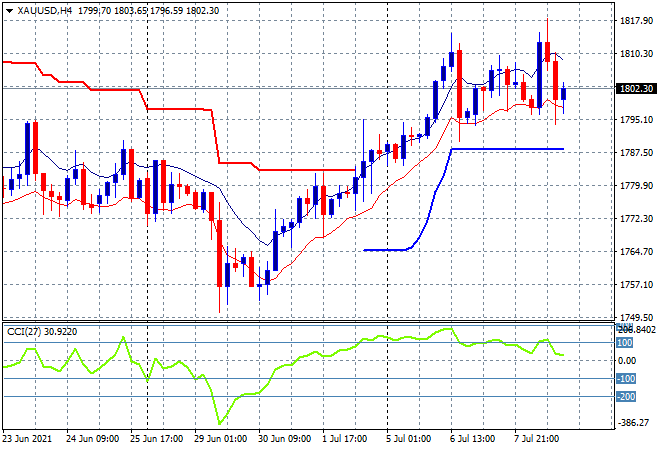Select the CCI minimum -386.27 label
Screen dimensions: 660x450
tap(633, 422)
